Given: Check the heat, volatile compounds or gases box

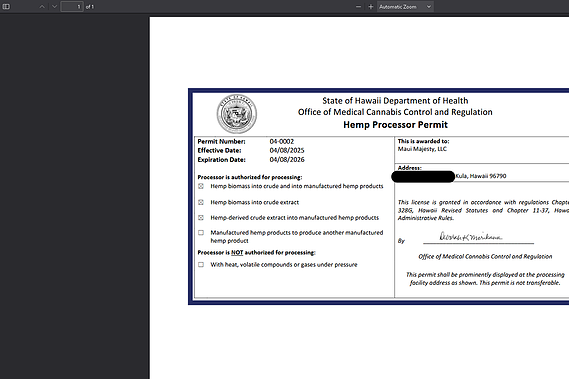Looking at the screenshot, I should point(201,265).
